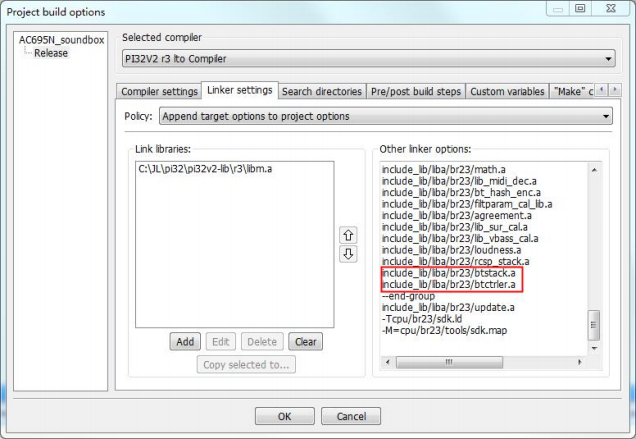This screenshot has height=439, width=636.
Task: Click the agreement.a line
Action: pyautogui.click(x=457, y=215)
